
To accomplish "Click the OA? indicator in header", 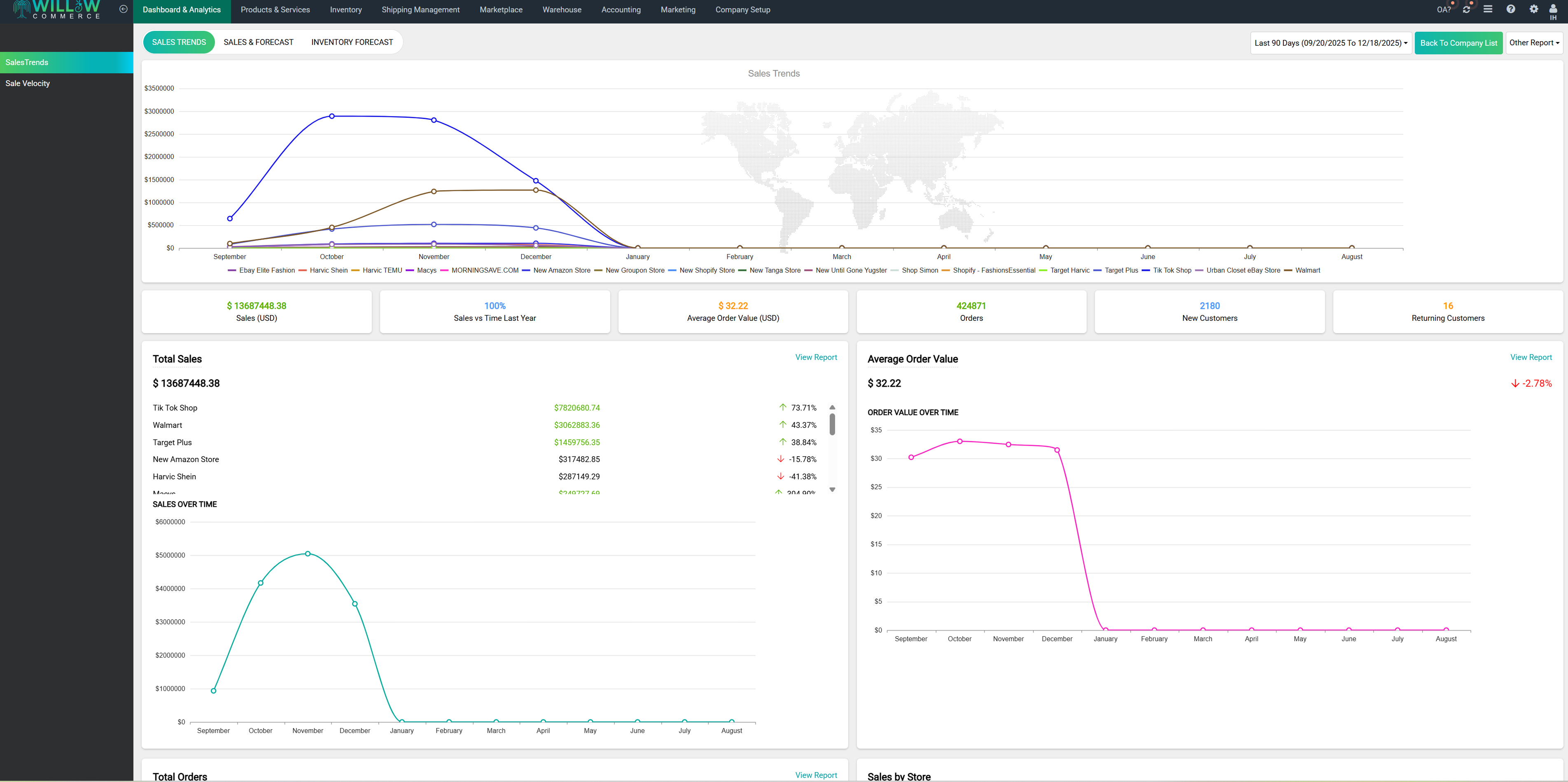I will [x=1444, y=10].
